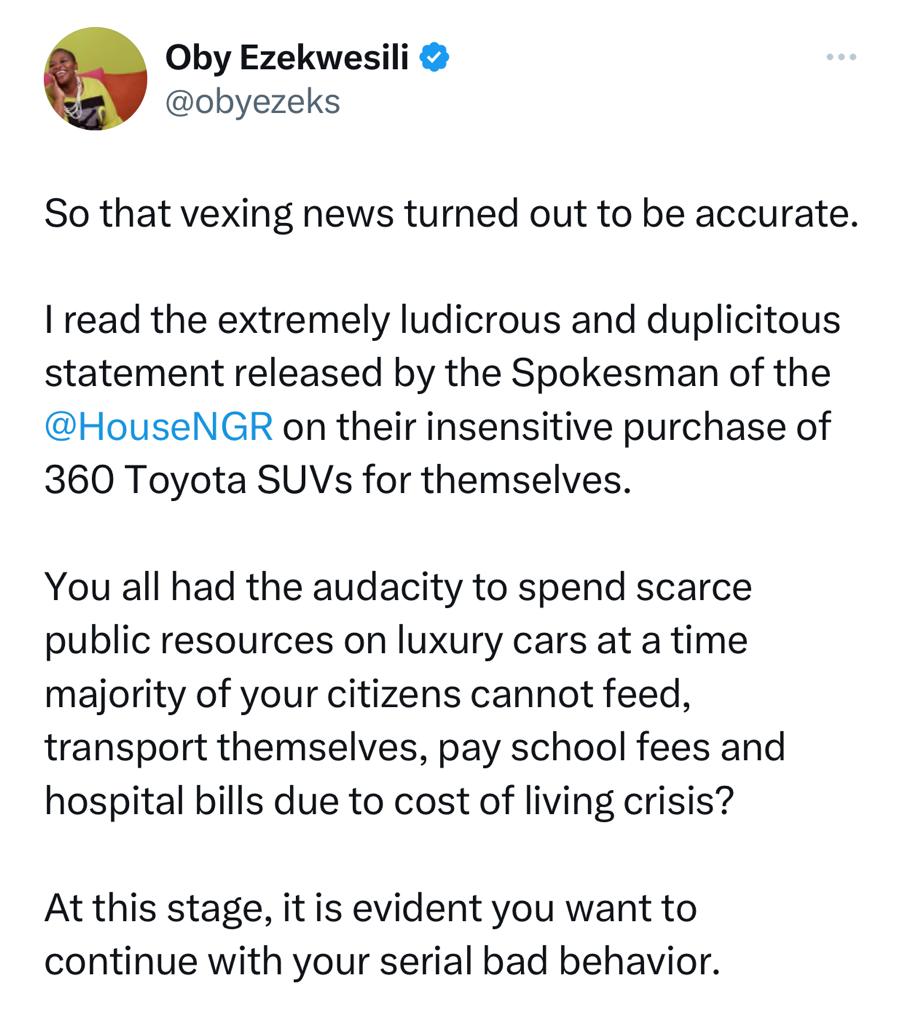Open Oby Ezekwesili's profile picture
Screen dimensions: 905x1024
(96, 78)
